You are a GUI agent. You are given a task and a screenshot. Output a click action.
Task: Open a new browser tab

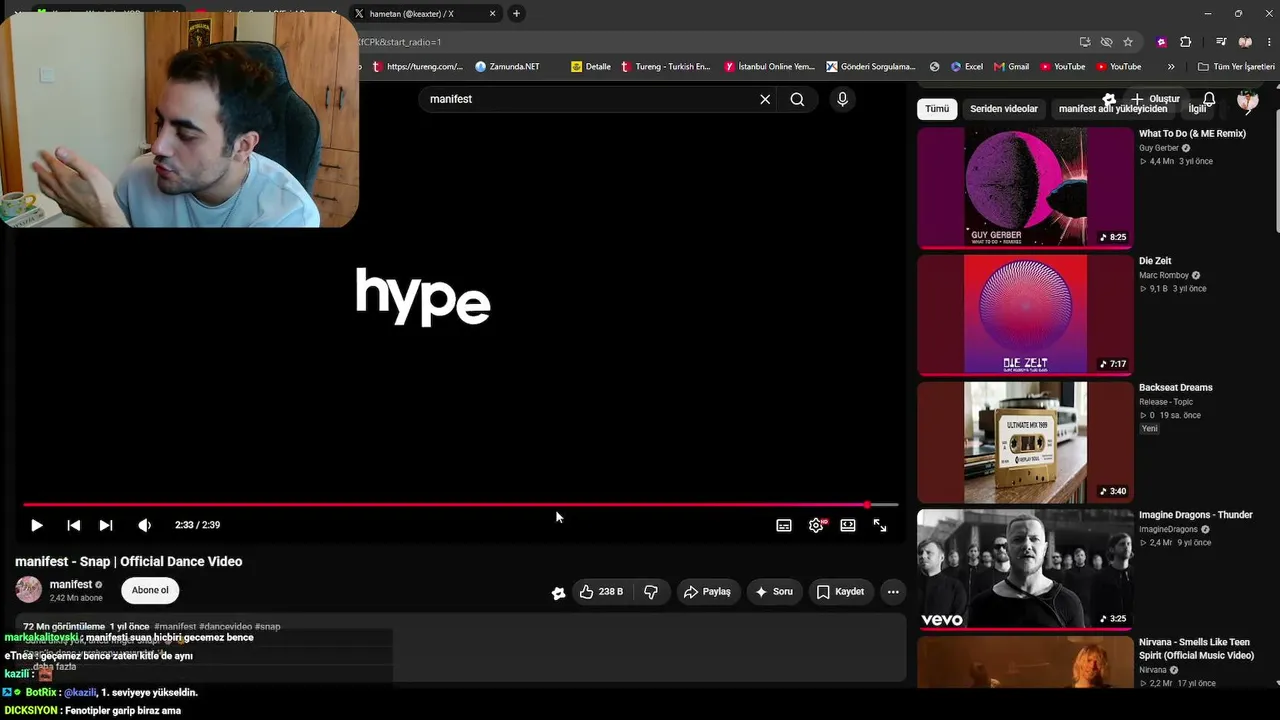tap(516, 14)
